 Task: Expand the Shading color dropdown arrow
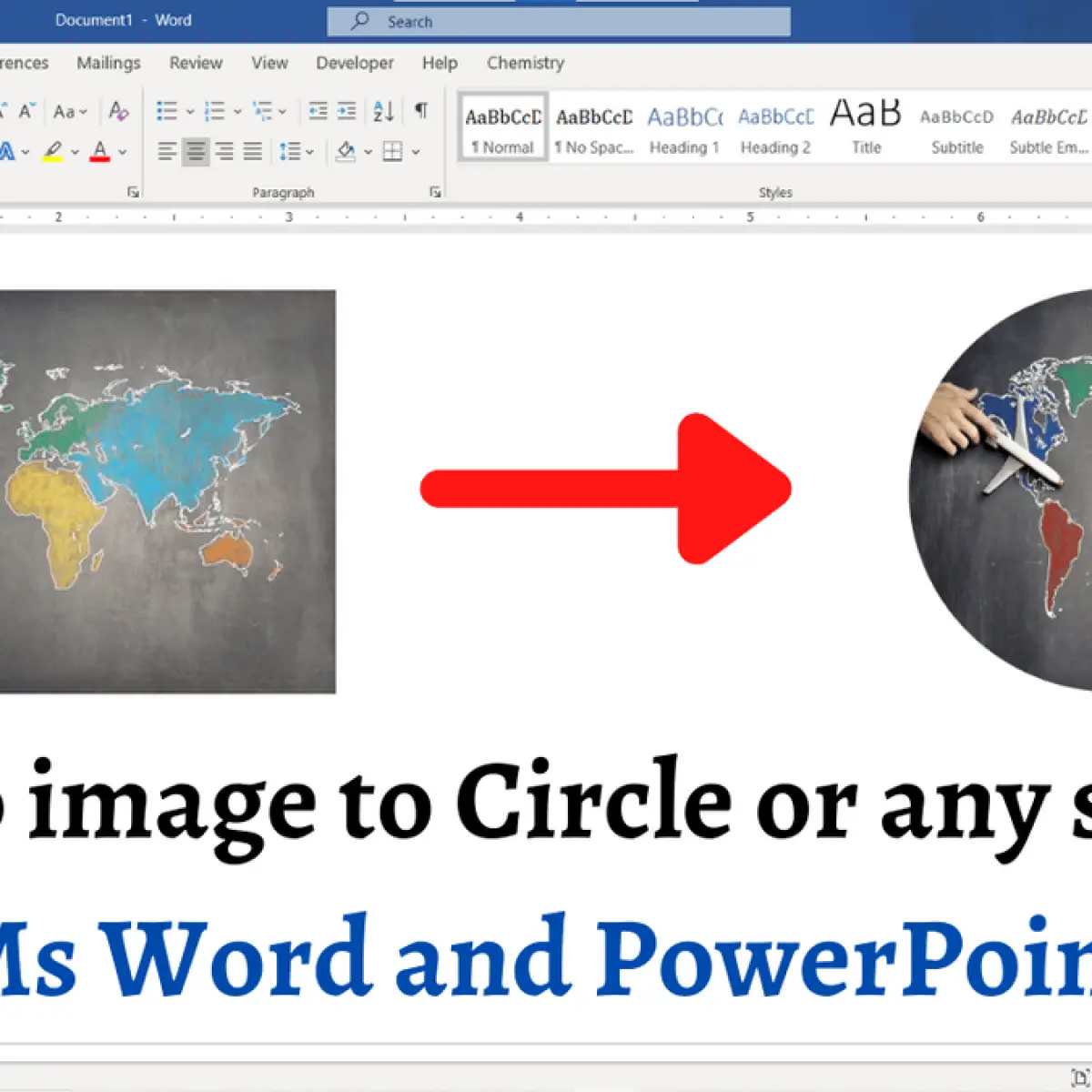tap(368, 151)
